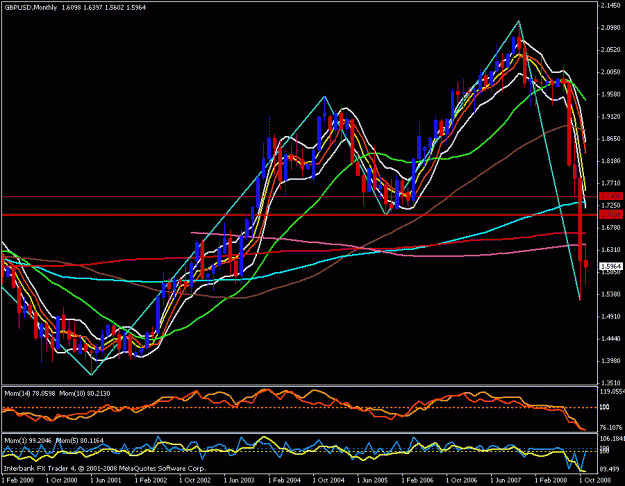Click the 1.8650 price axis label
625x486 pixels.
pos(611,139)
